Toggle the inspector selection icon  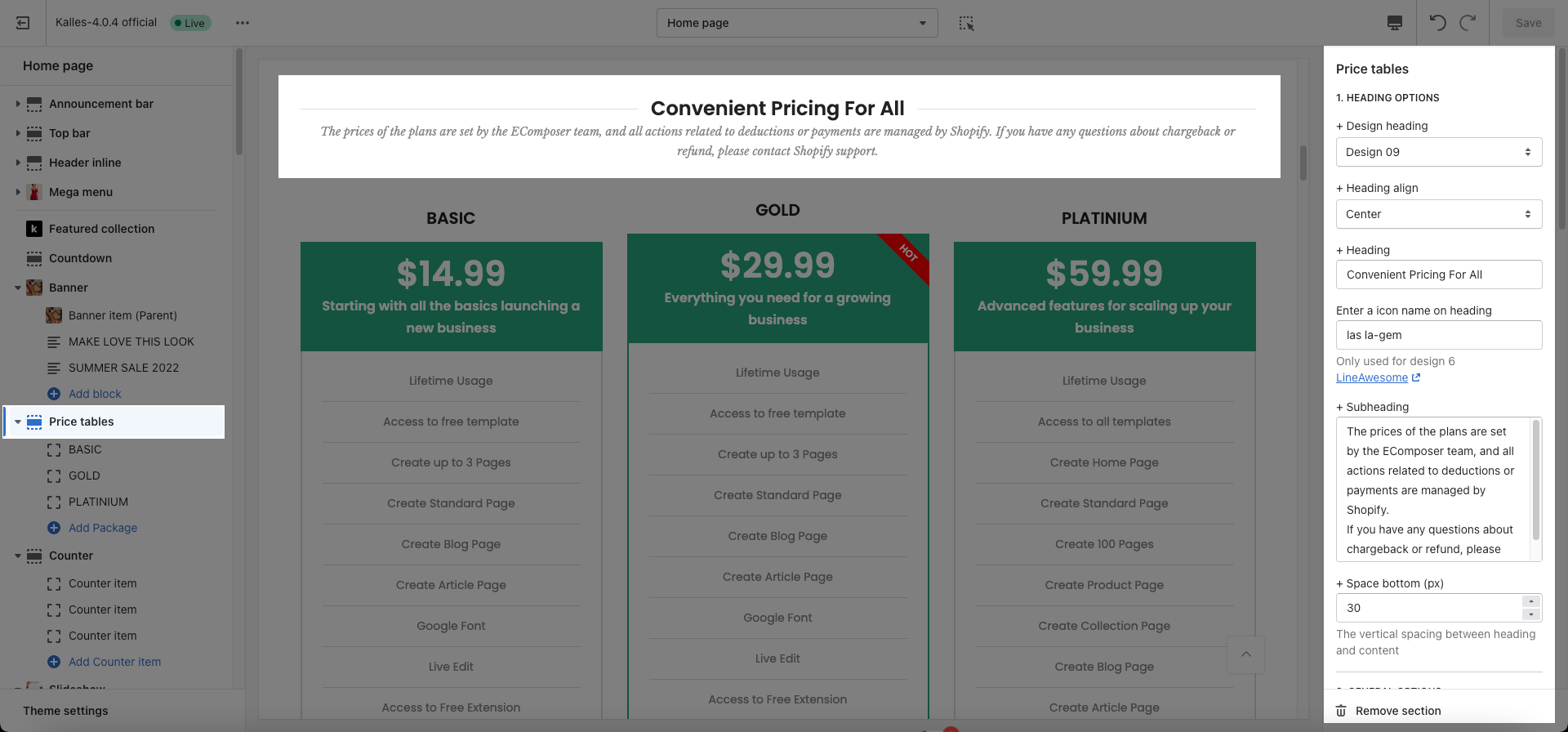click(x=967, y=23)
